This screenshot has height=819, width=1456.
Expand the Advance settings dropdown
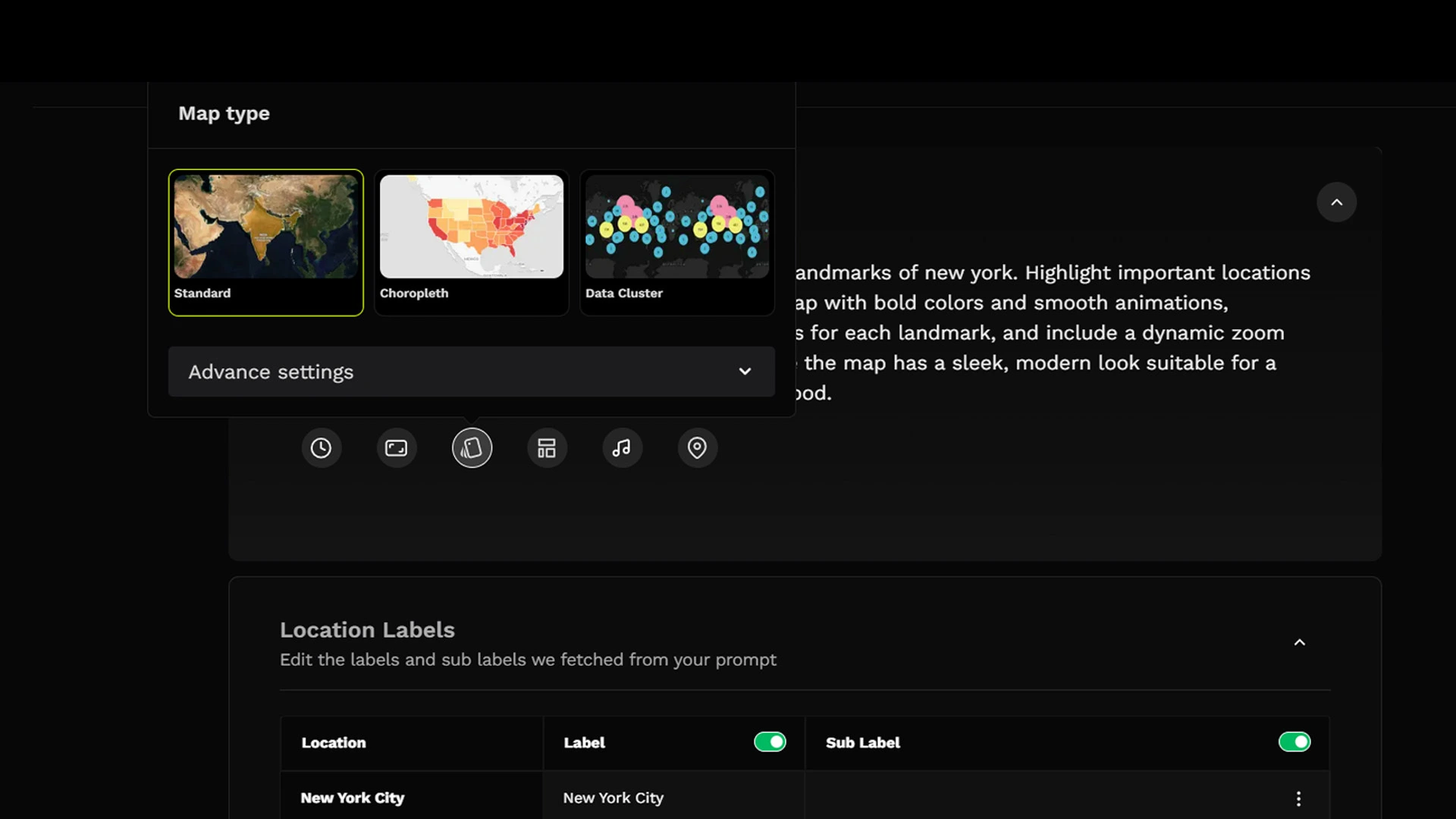tap(471, 372)
